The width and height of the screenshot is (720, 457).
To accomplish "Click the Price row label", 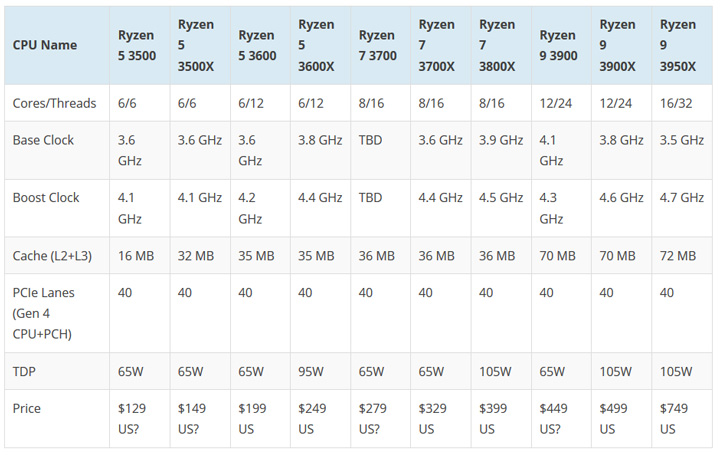I will point(57,418).
